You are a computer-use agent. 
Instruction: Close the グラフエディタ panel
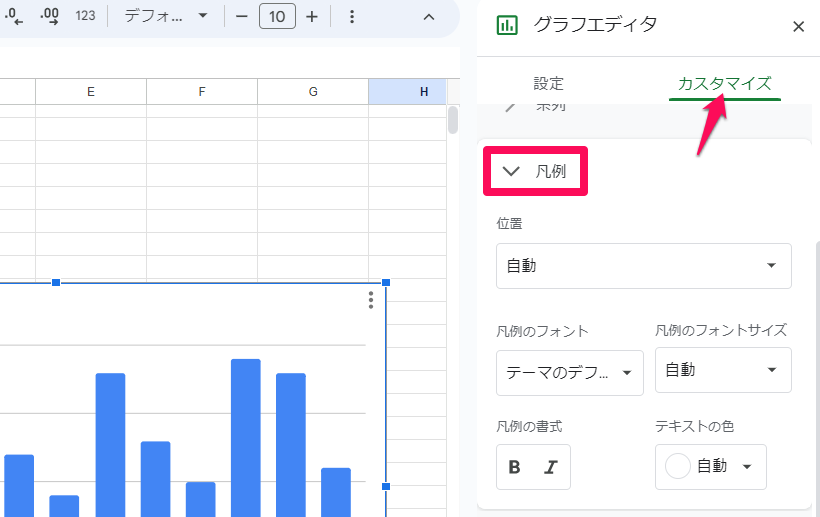pyautogui.click(x=798, y=26)
